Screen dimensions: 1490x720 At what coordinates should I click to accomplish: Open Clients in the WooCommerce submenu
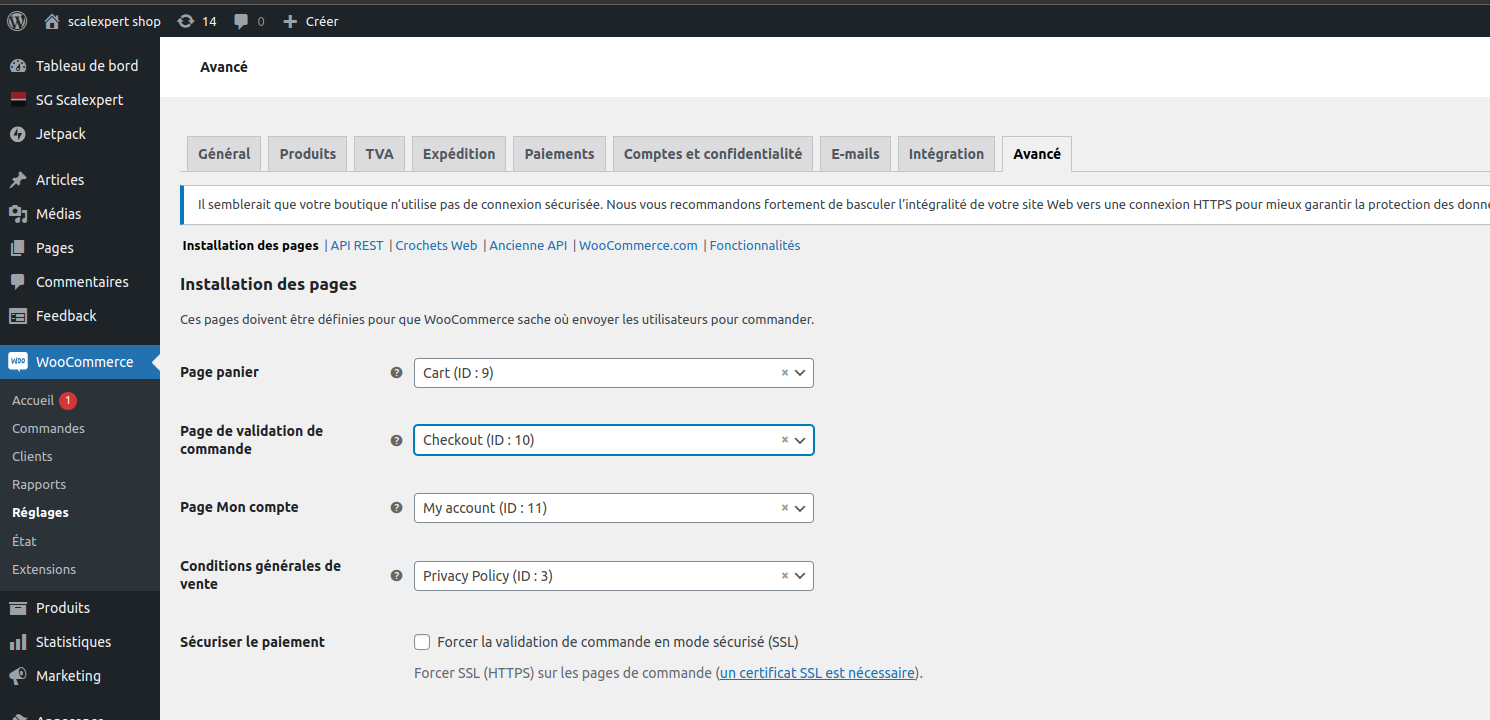[x=32, y=456]
